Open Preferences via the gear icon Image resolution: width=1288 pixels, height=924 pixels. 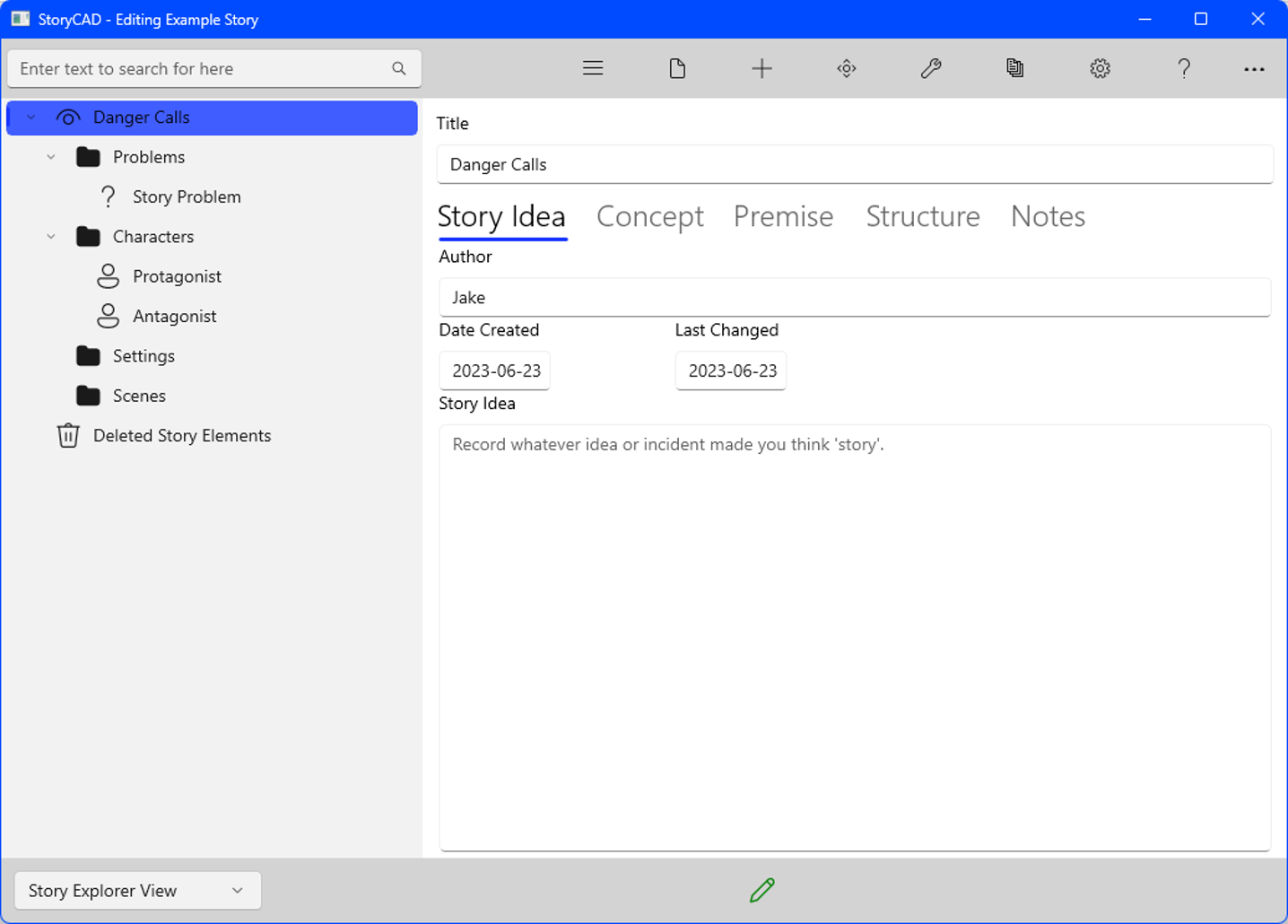coord(1100,68)
